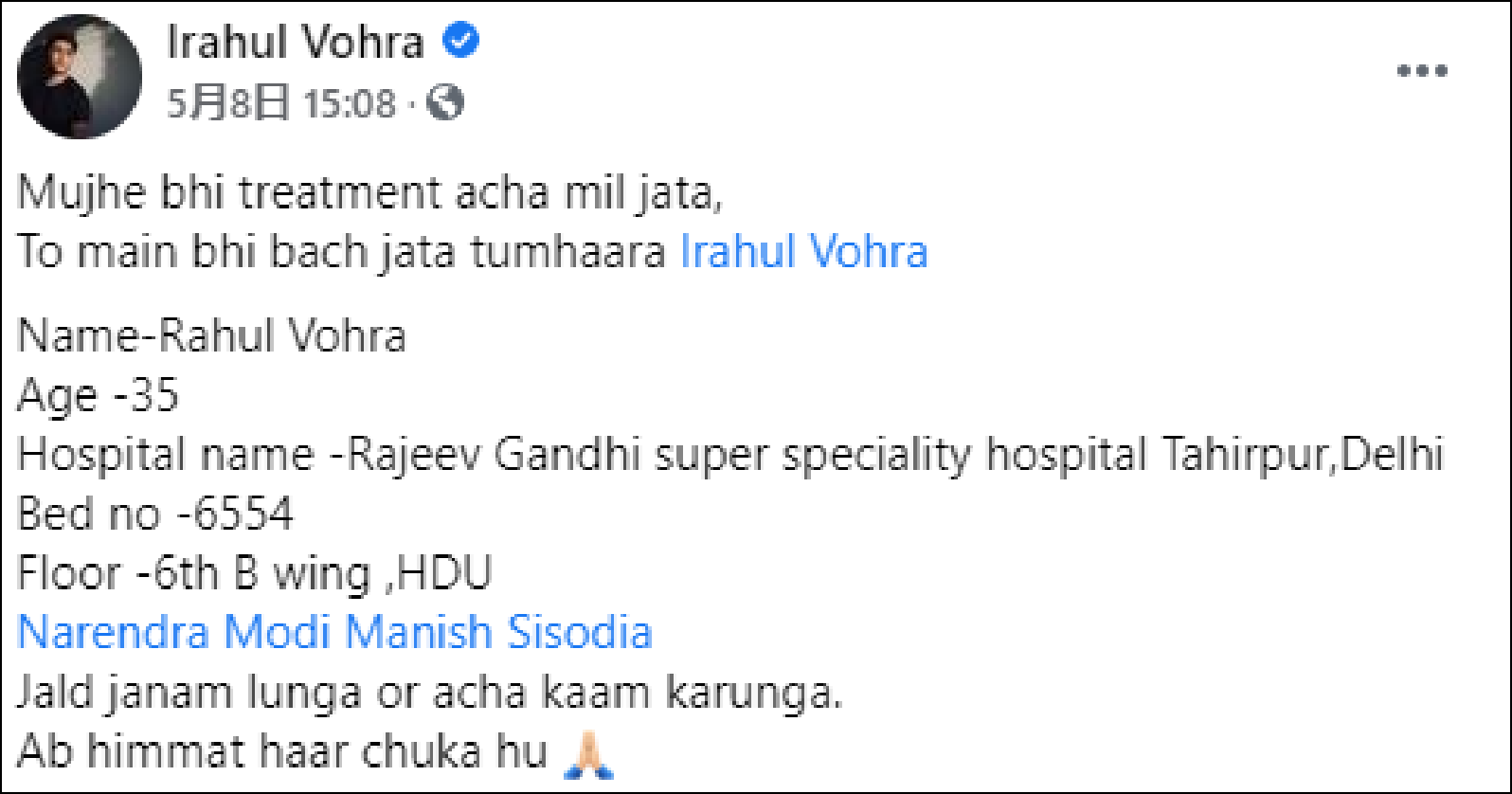1512x794 pixels.
Task: Click the line 'Mujhe bhi treatment acha mil jata,'
Action: coord(370,193)
